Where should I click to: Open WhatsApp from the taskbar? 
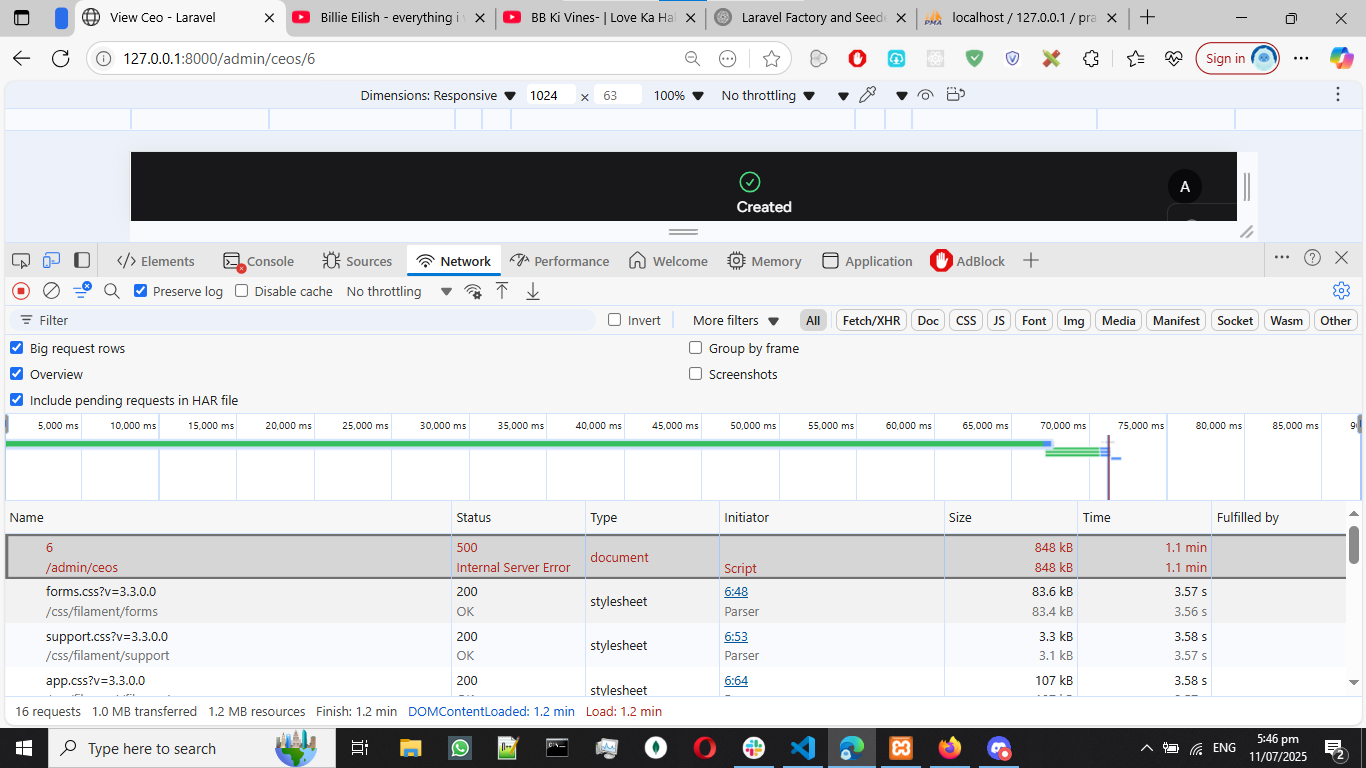coord(460,748)
